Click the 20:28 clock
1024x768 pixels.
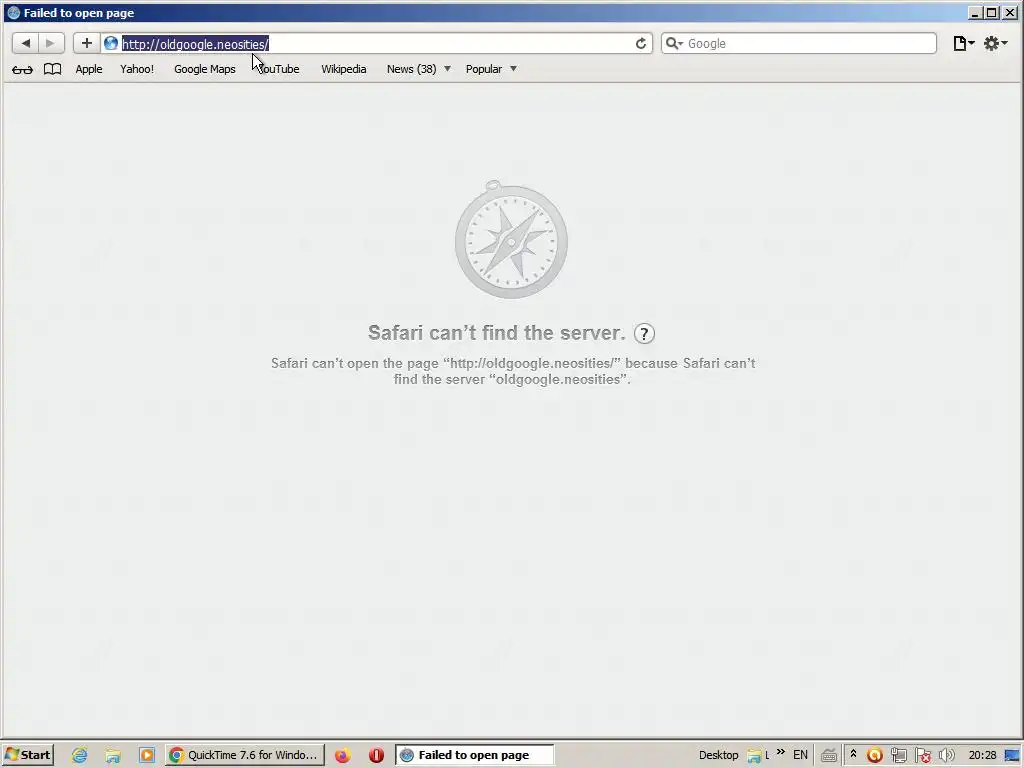[983, 755]
